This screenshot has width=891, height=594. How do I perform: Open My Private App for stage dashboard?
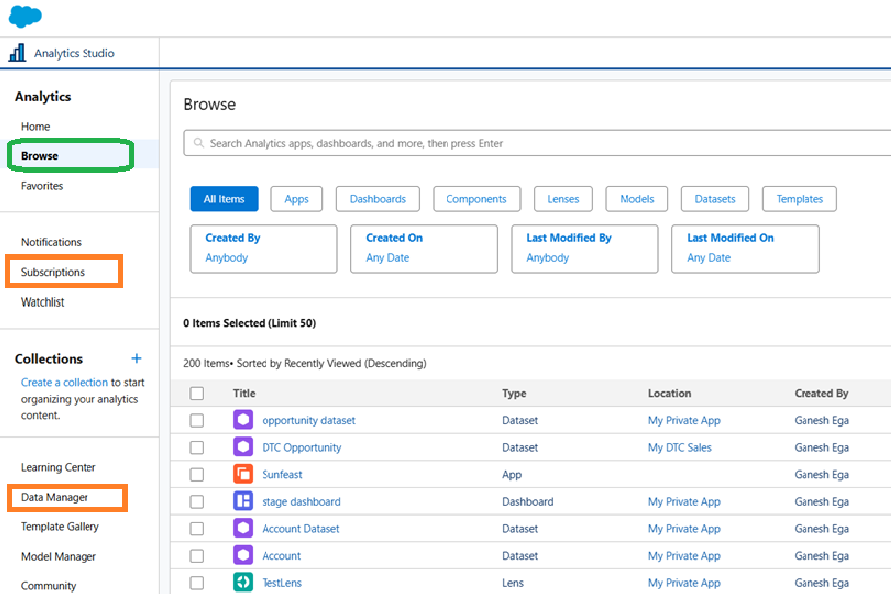click(684, 502)
